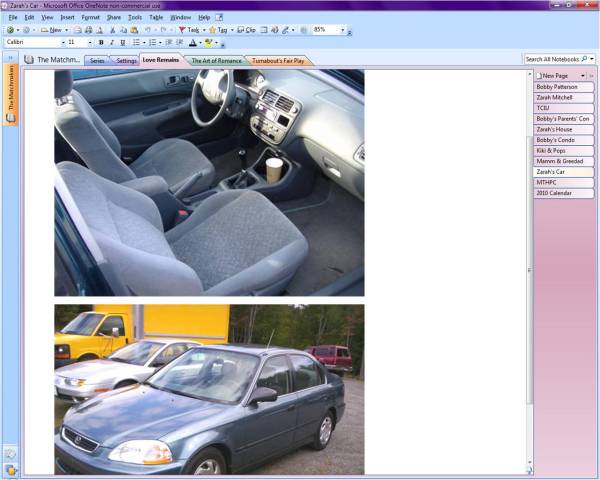Click the screen Clip icon
600x480 pixels.
(241, 30)
